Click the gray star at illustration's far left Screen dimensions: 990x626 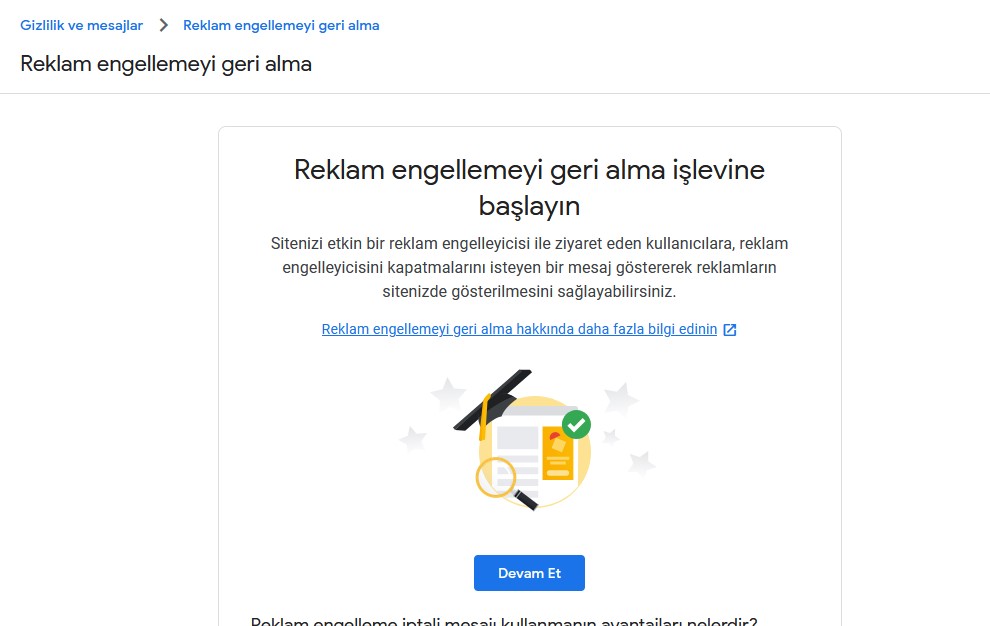413,438
